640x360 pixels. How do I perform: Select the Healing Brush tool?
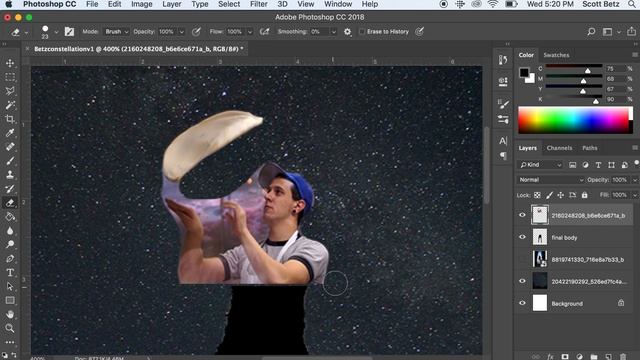10,147
